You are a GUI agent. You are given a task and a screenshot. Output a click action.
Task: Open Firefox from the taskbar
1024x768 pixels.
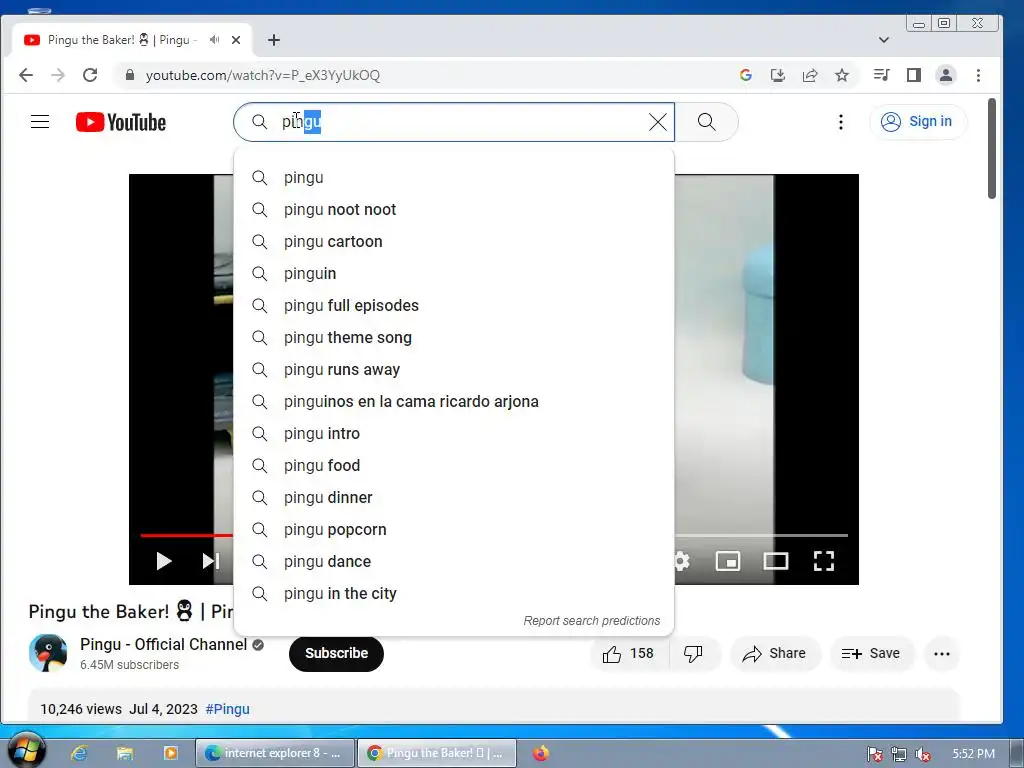(x=541, y=753)
